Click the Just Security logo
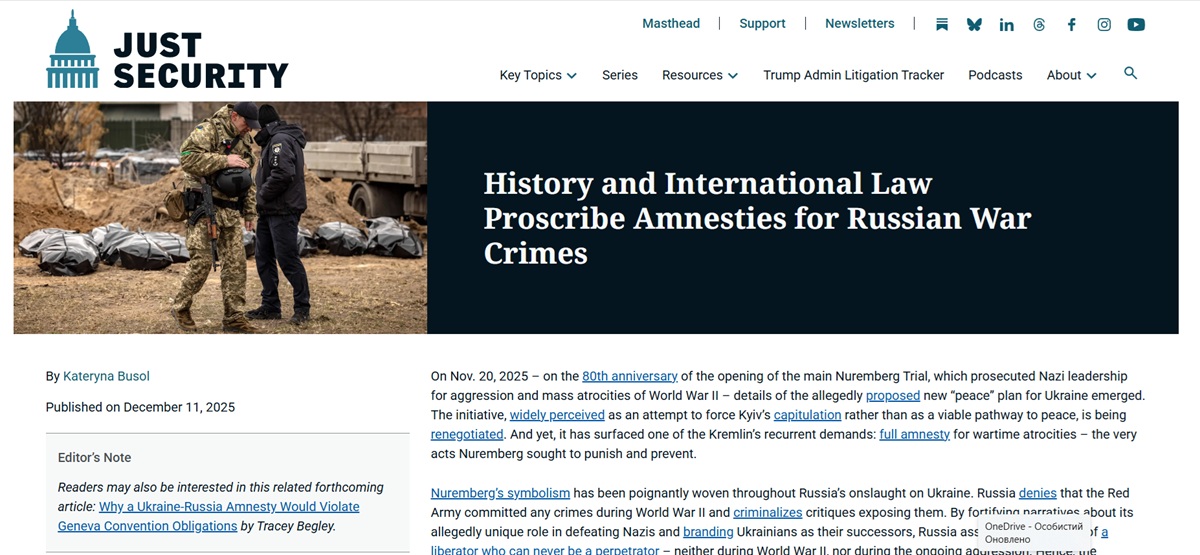 (x=167, y=51)
